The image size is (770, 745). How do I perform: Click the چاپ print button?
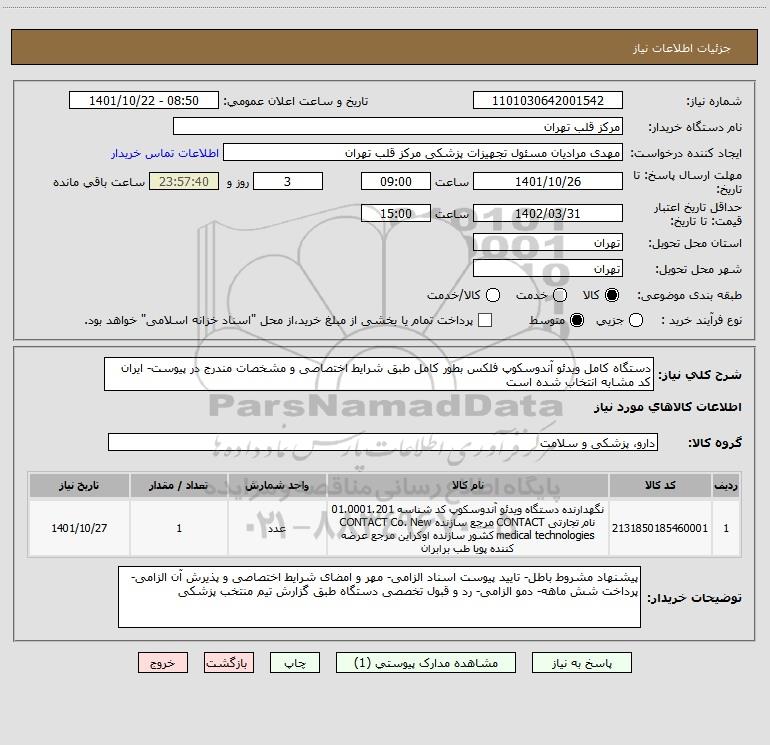tap(295, 663)
